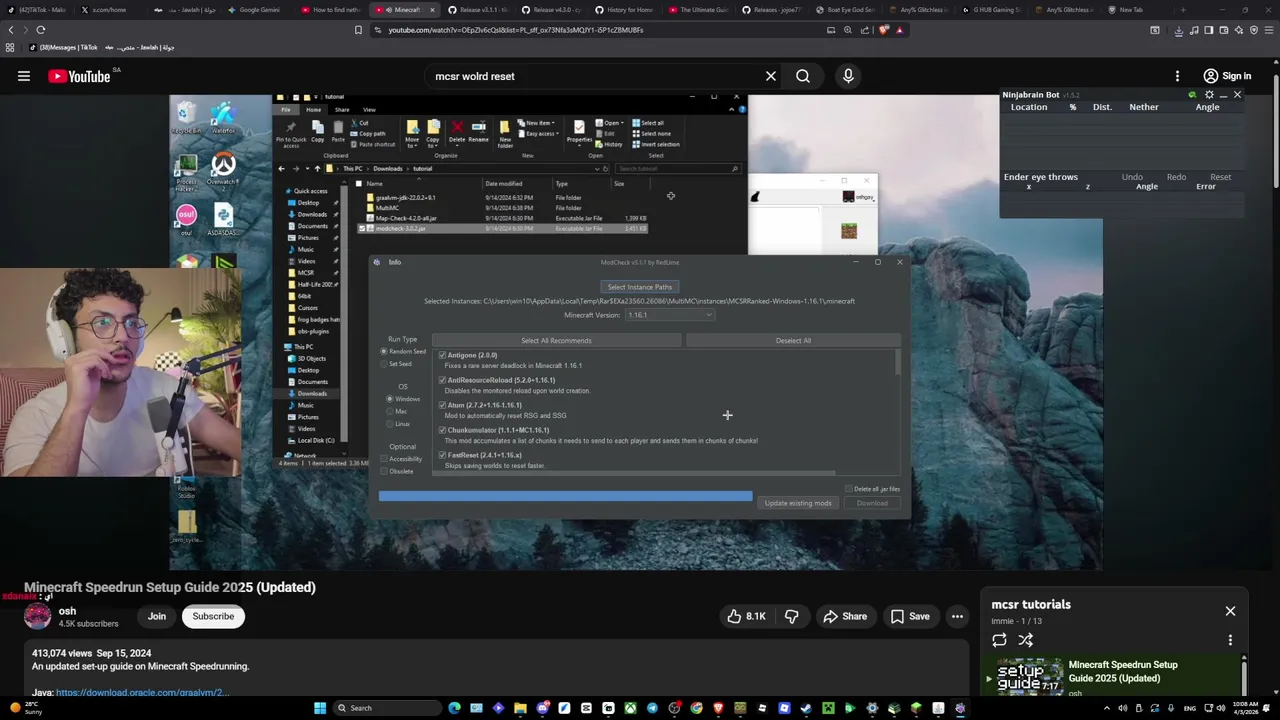Viewport: 1280px width, 720px height.
Task: Open more actions menu beside Save
Action: 957,616
